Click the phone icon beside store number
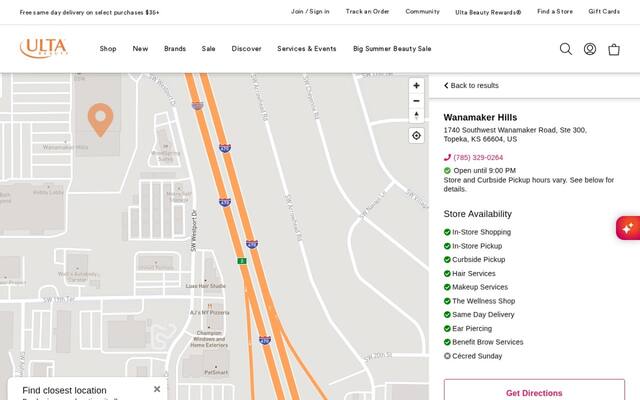The height and width of the screenshot is (400, 640). 447,157
